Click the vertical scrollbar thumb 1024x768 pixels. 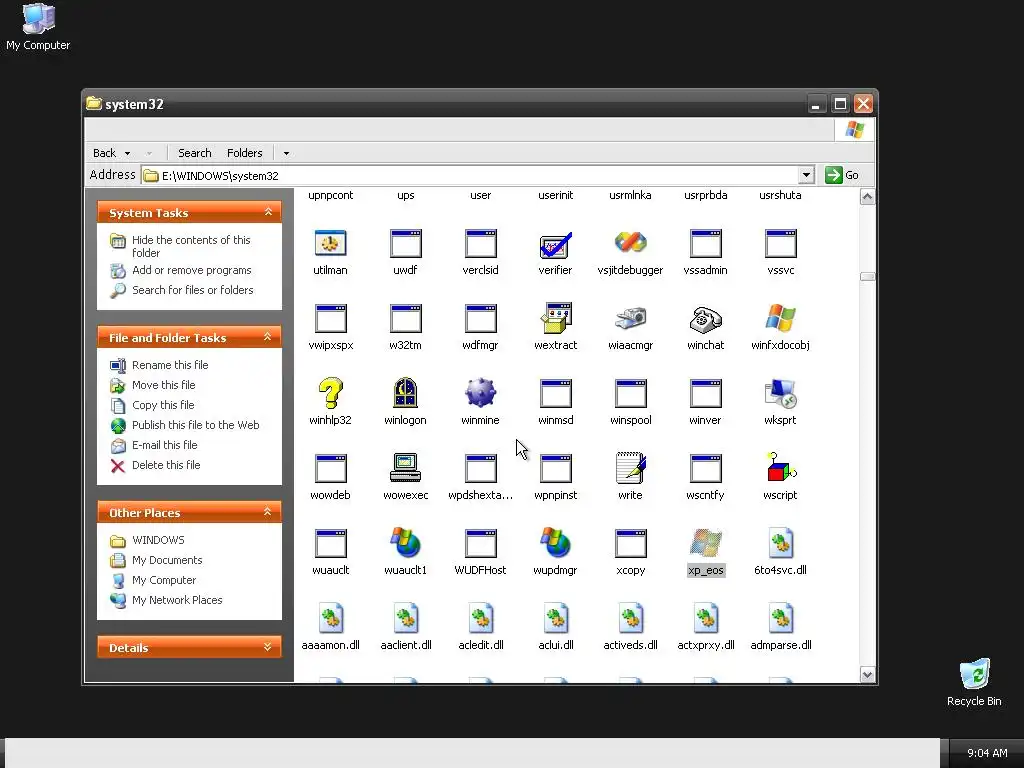pos(867,277)
